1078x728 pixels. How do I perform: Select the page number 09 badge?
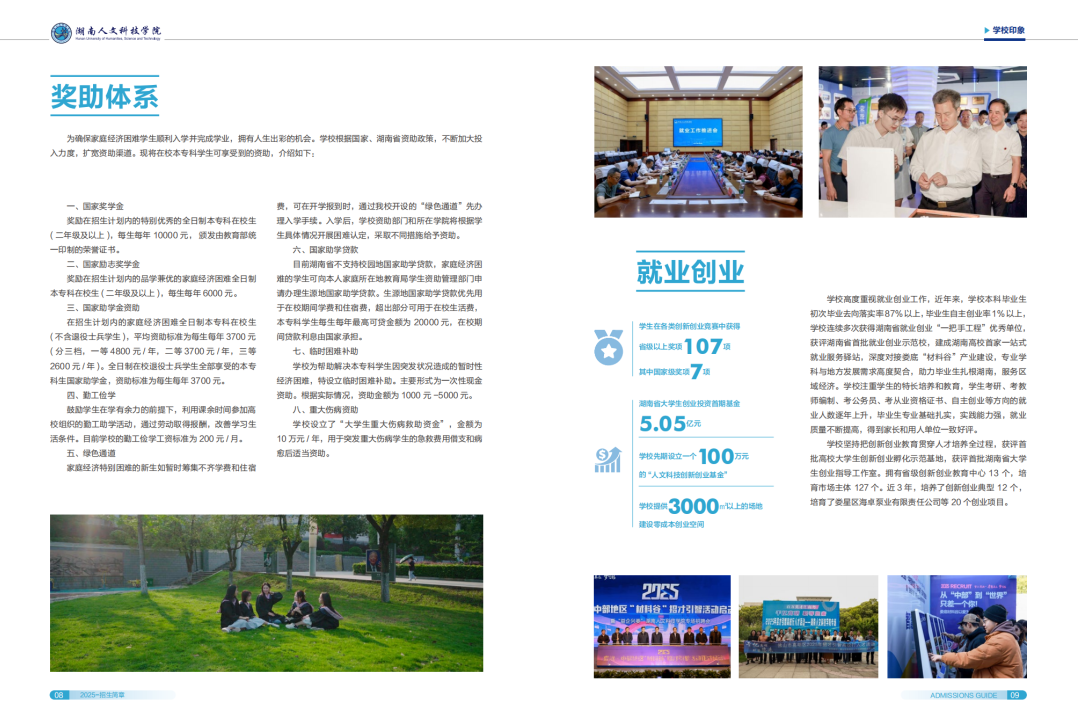pos(1014,695)
